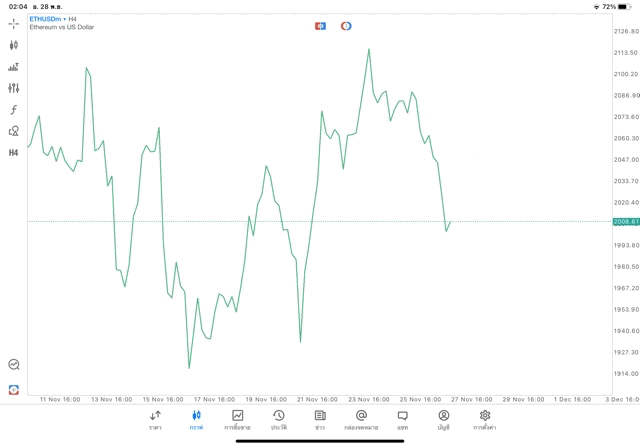Viewport: 640px width, 447px height.
Task: Go to the บัญชี accounts tab
Action: tap(443, 419)
